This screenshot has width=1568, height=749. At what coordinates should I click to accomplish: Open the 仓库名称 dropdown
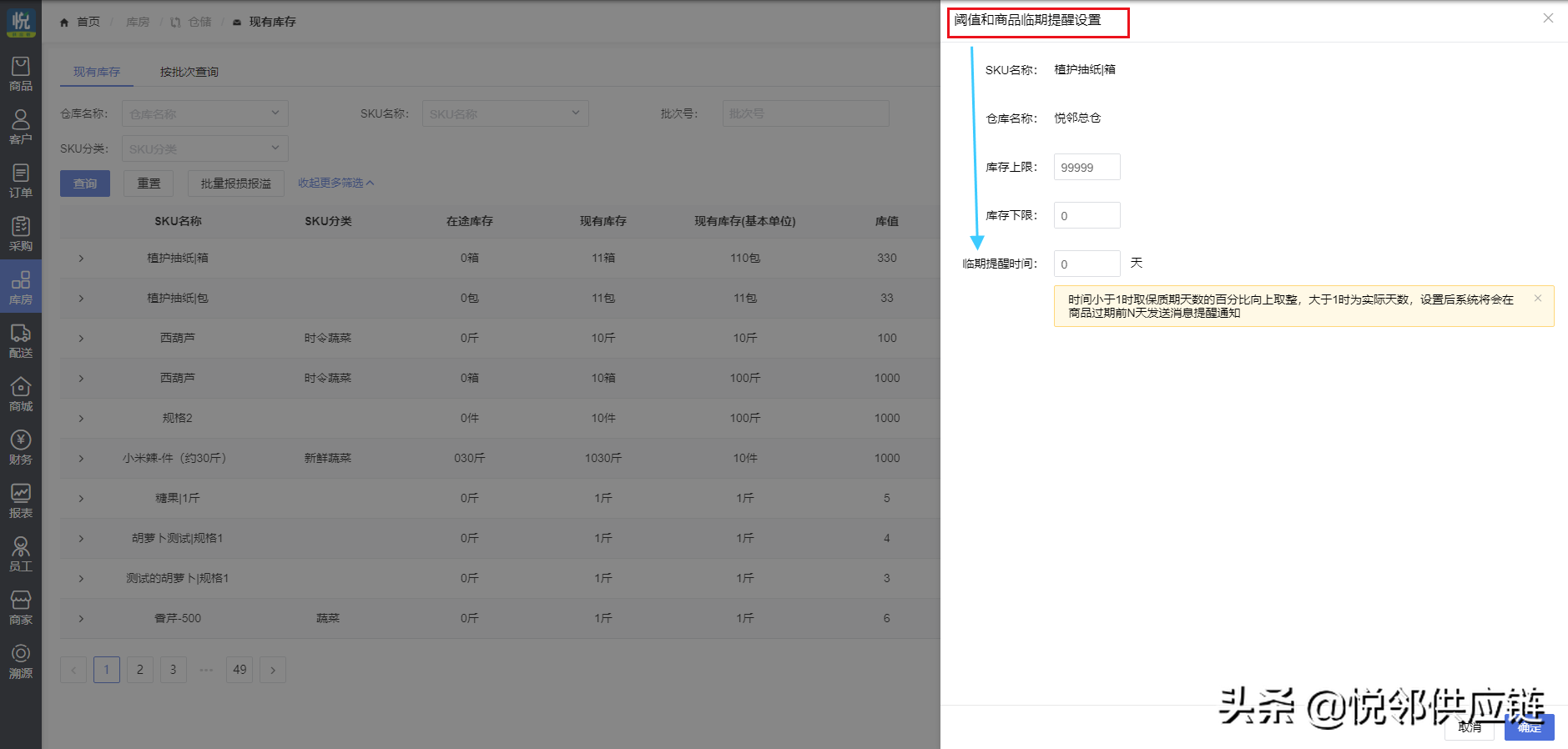tap(205, 113)
